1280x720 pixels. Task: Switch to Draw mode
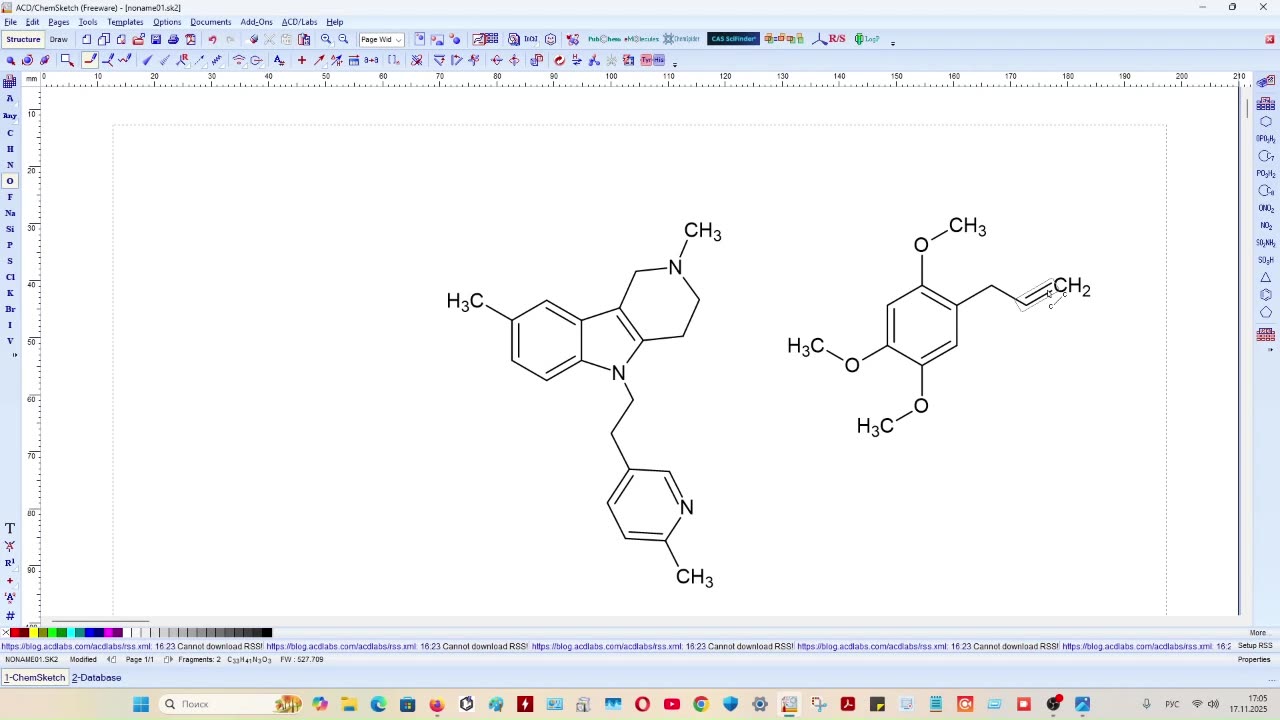click(x=59, y=39)
